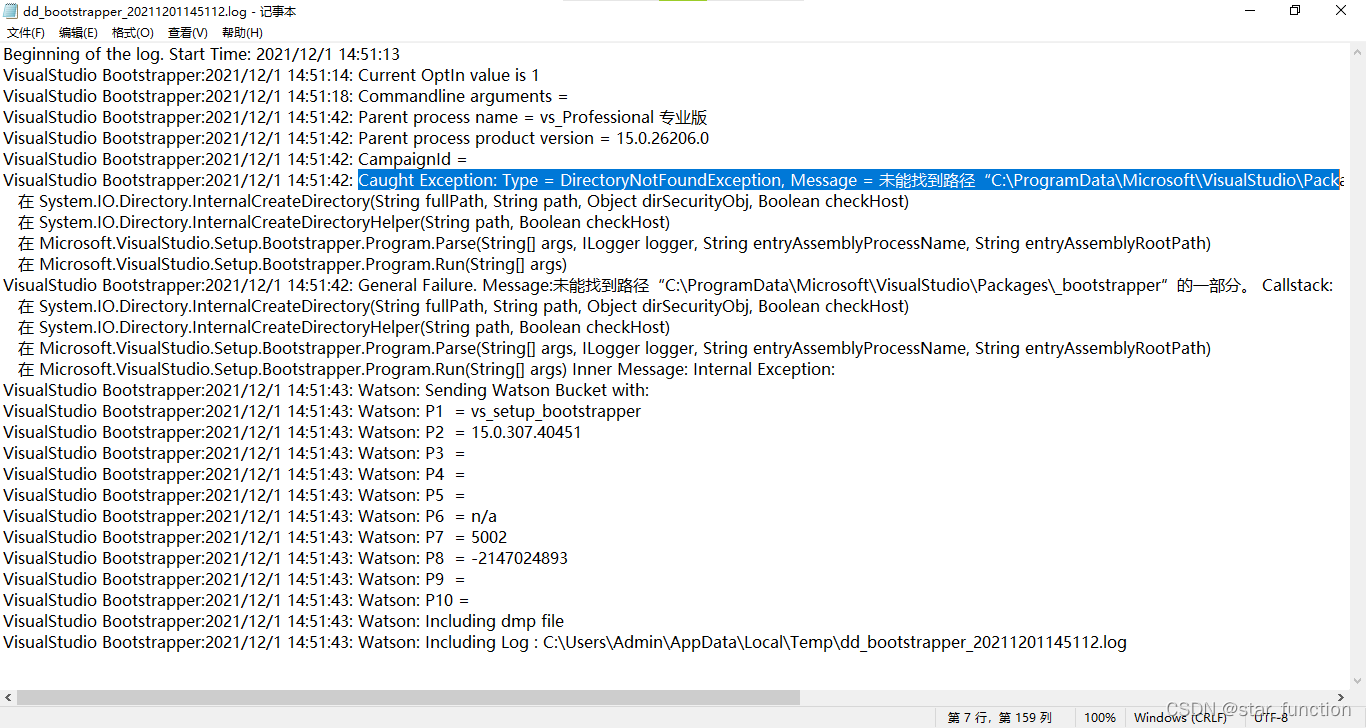The image size is (1366, 728).
Task: Click the 'Watson: P10 =' line
Action: [236, 600]
